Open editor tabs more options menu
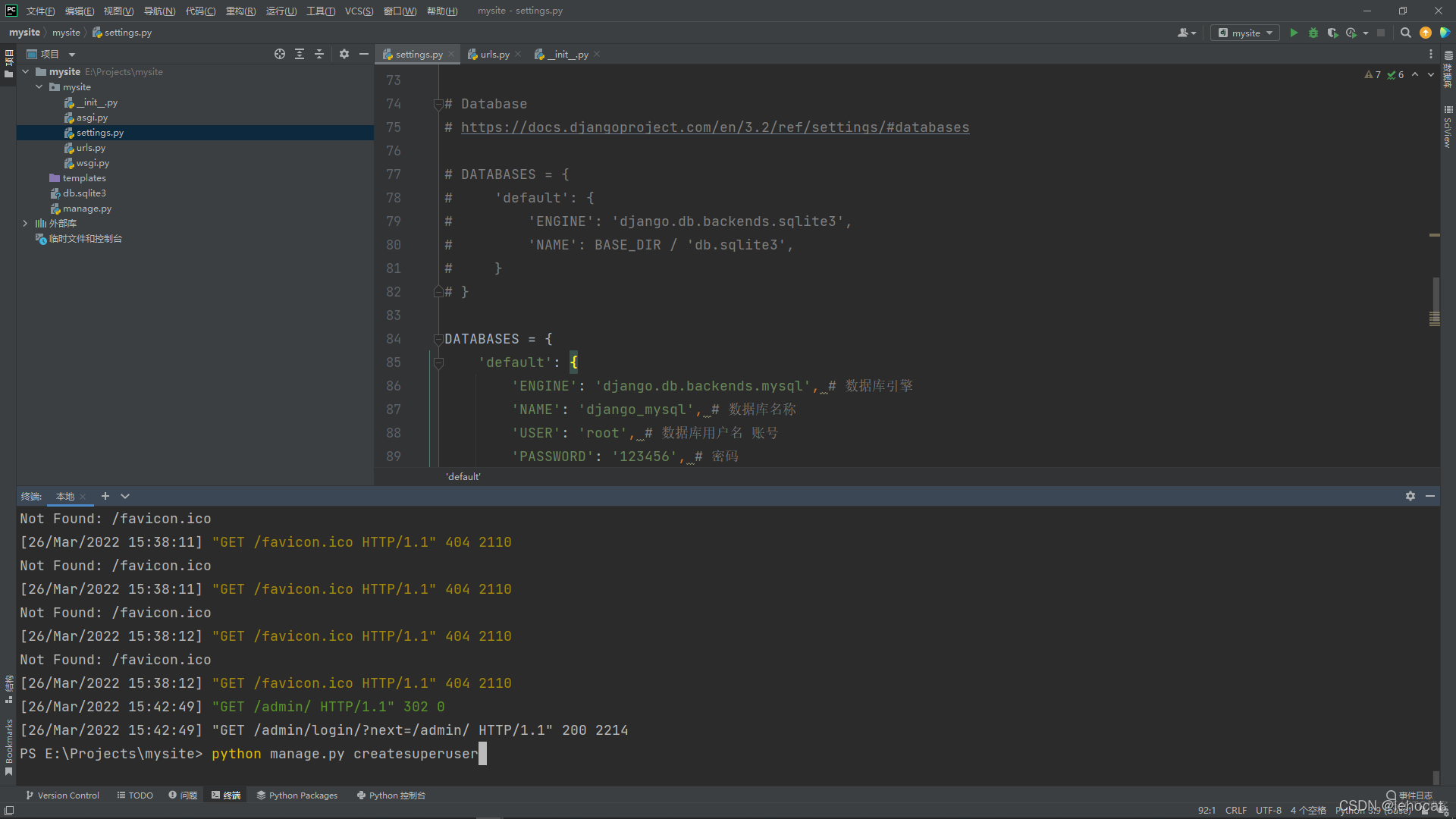This screenshot has width=1456, height=819. (1431, 54)
